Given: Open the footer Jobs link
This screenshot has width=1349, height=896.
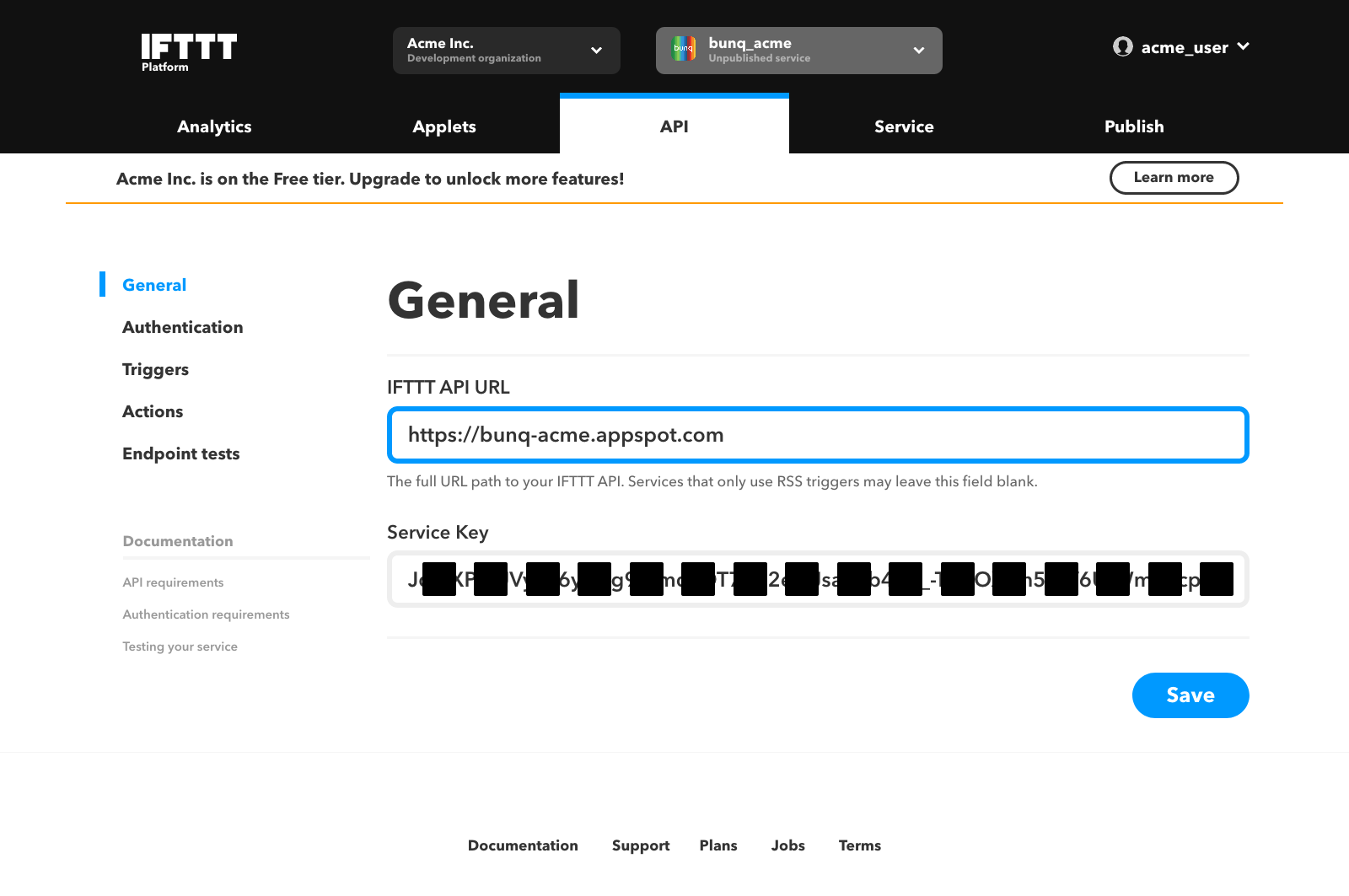Looking at the screenshot, I should tap(788, 845).
